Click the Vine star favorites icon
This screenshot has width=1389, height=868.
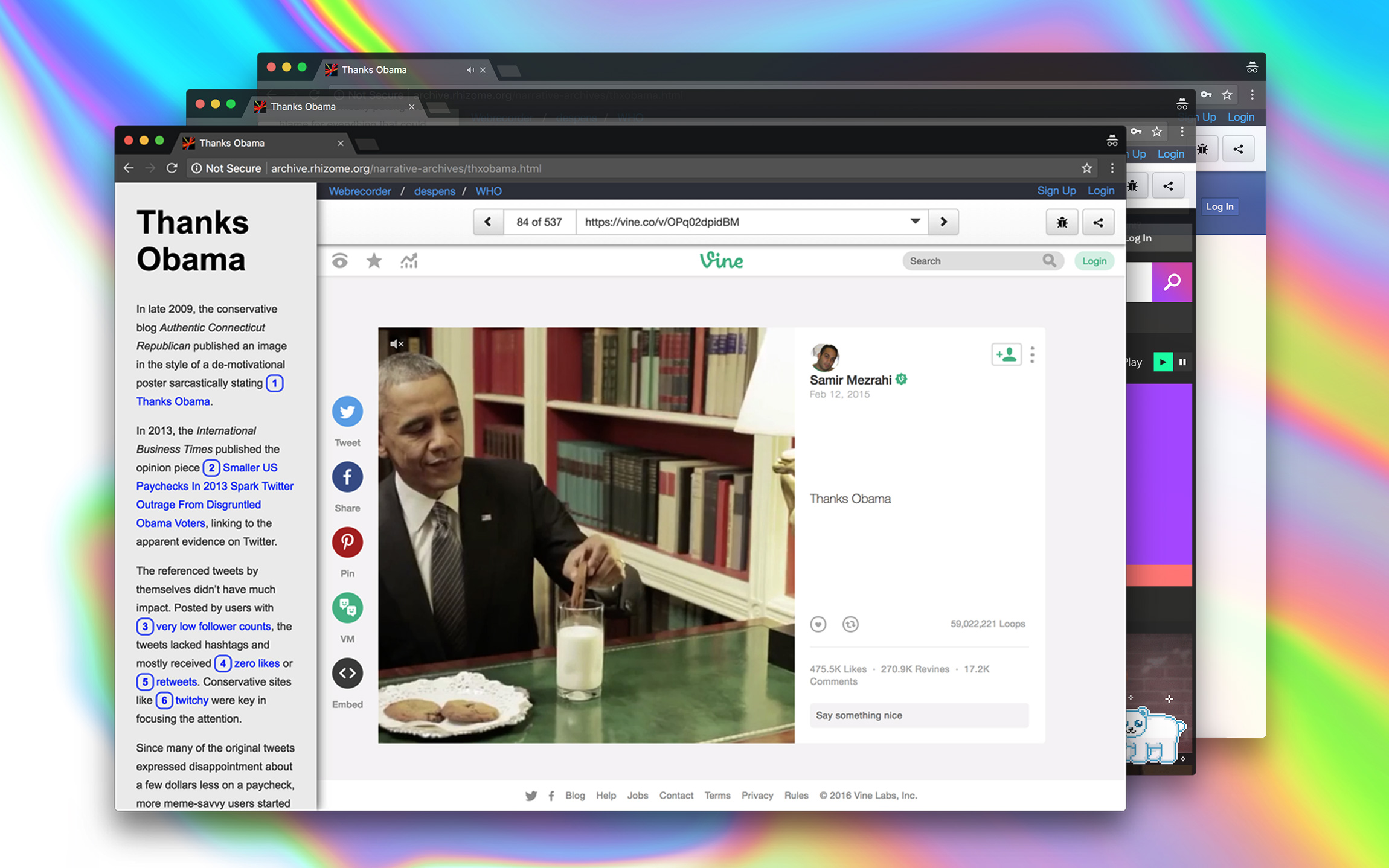pos(374,261)
